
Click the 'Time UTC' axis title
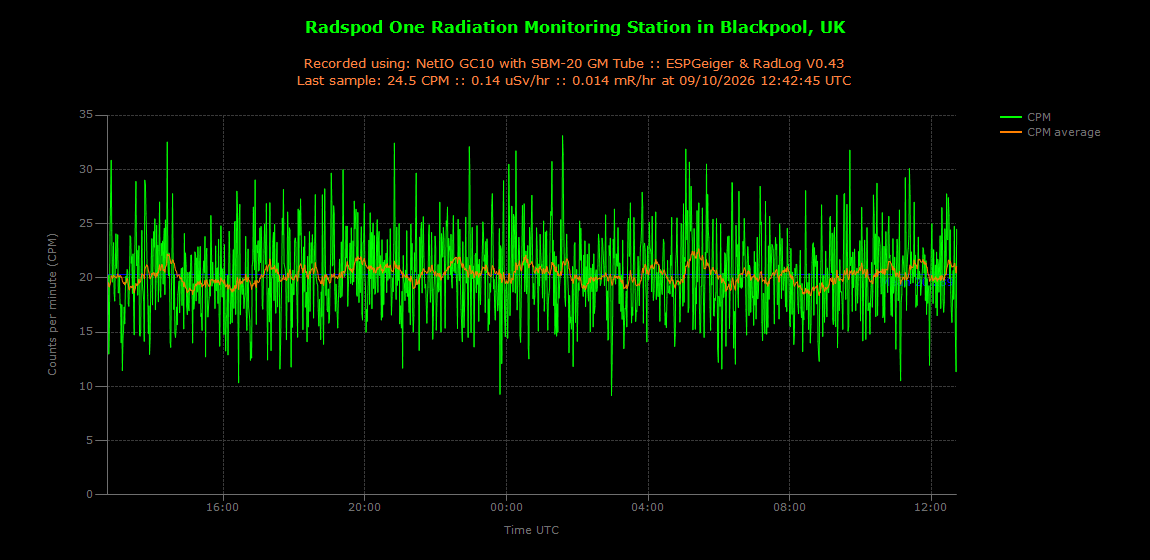point(531,529)
